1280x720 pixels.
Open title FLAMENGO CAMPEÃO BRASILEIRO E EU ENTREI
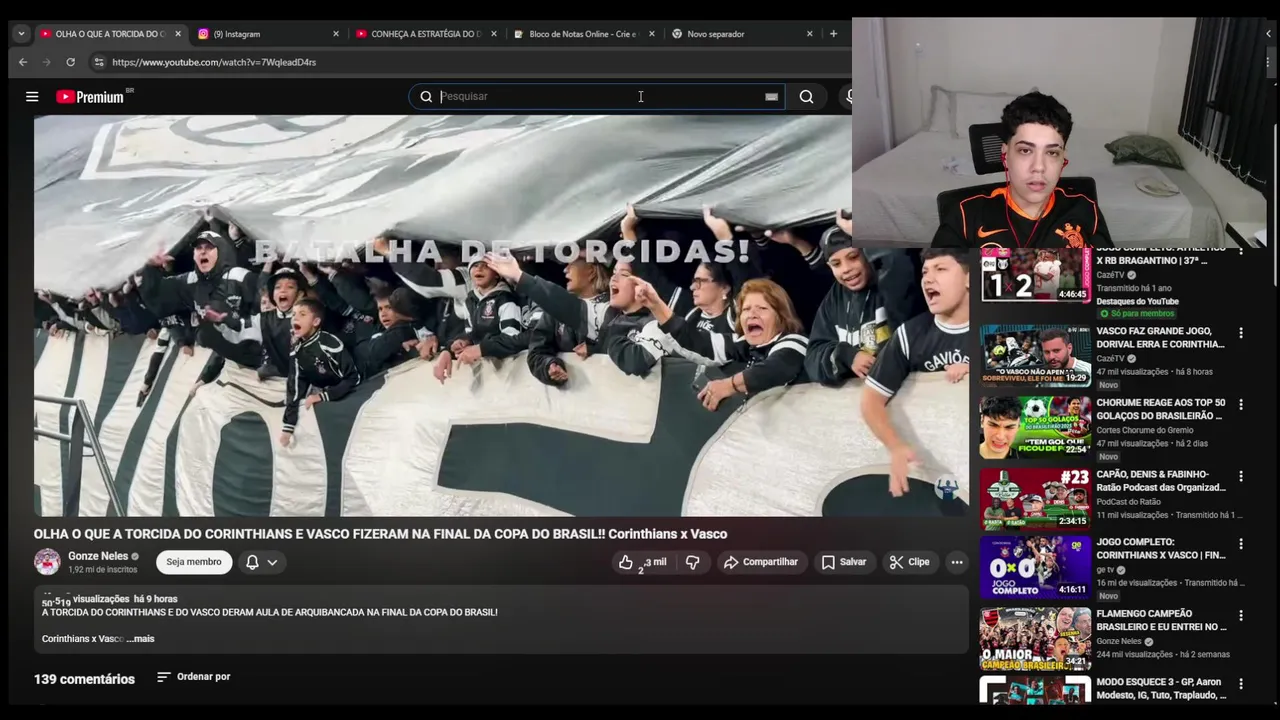pos(1161,620)
